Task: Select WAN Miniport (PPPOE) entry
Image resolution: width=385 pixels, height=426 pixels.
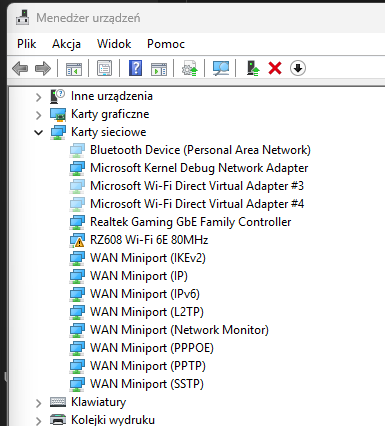Action: (152, 348)
